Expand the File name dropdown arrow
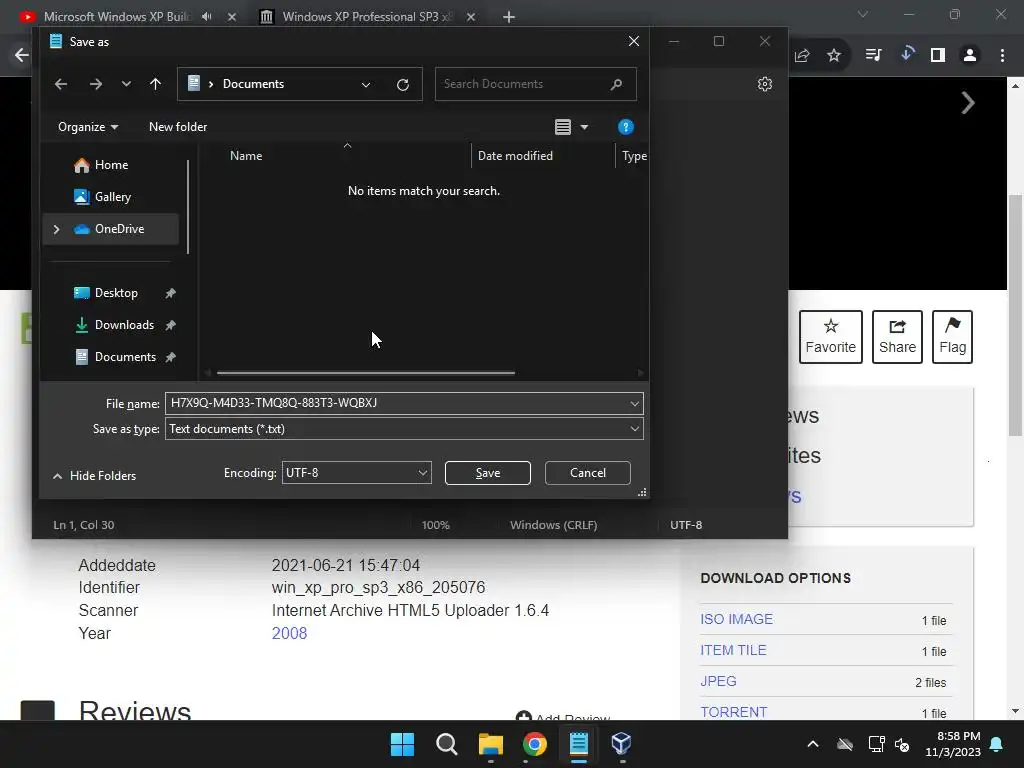The width and height of the screenshot is (1024, 768). 634,404
